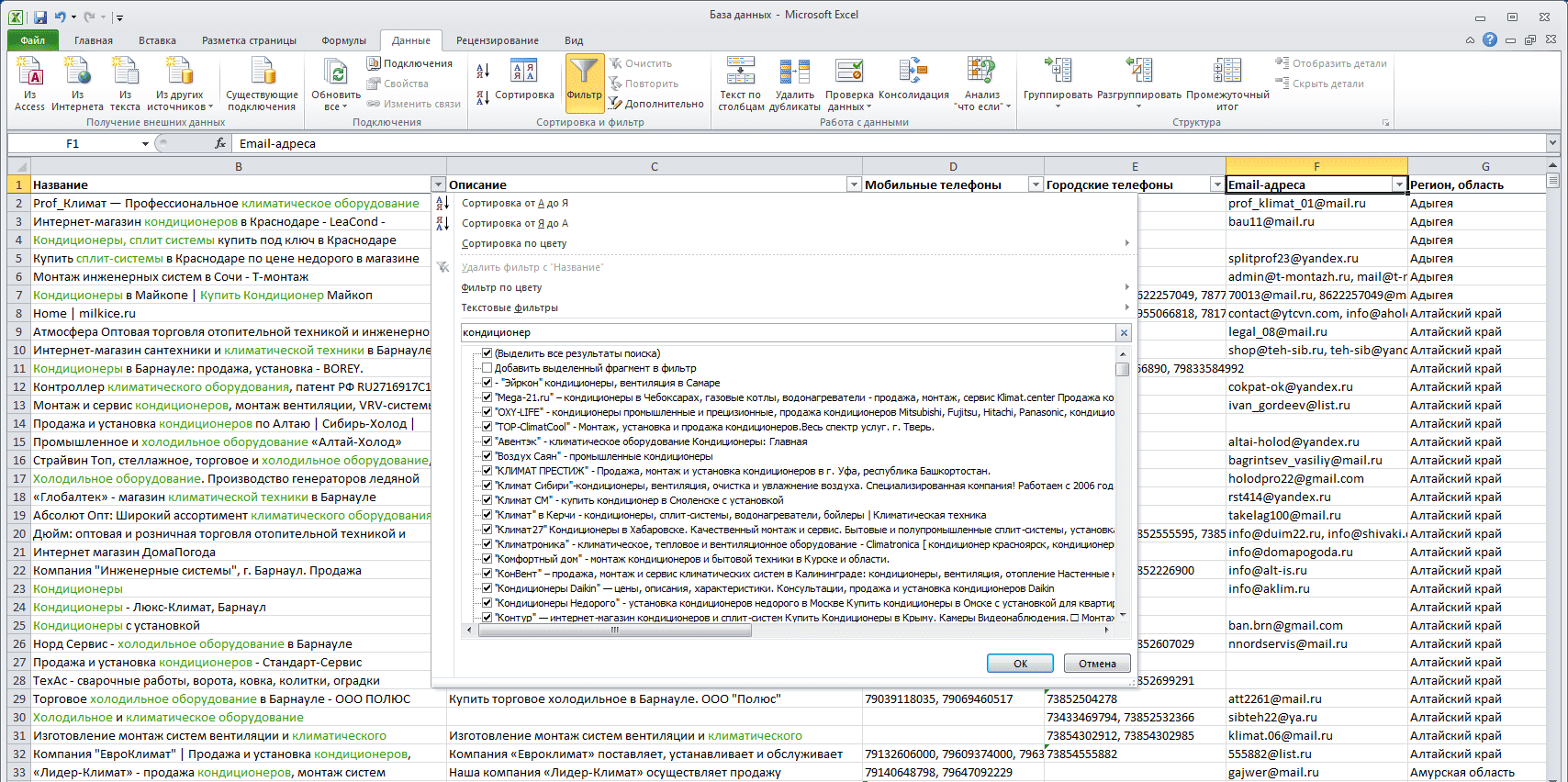1568x782 pixels.
Task: Sort ascending A to Z ribbon icon
Action: tap(483, 71)
